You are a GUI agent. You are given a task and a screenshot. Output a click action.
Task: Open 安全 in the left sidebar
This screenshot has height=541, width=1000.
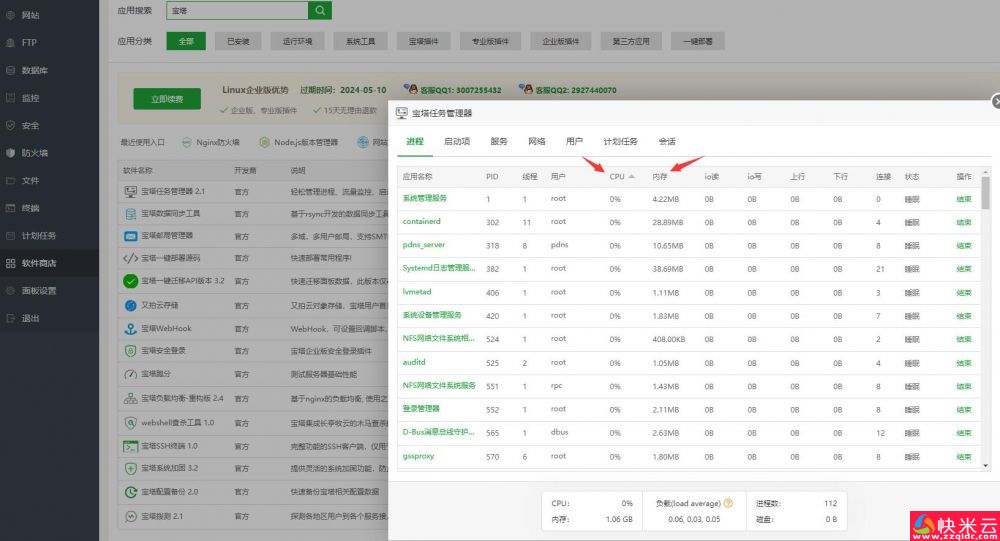(x=30, y=126)
